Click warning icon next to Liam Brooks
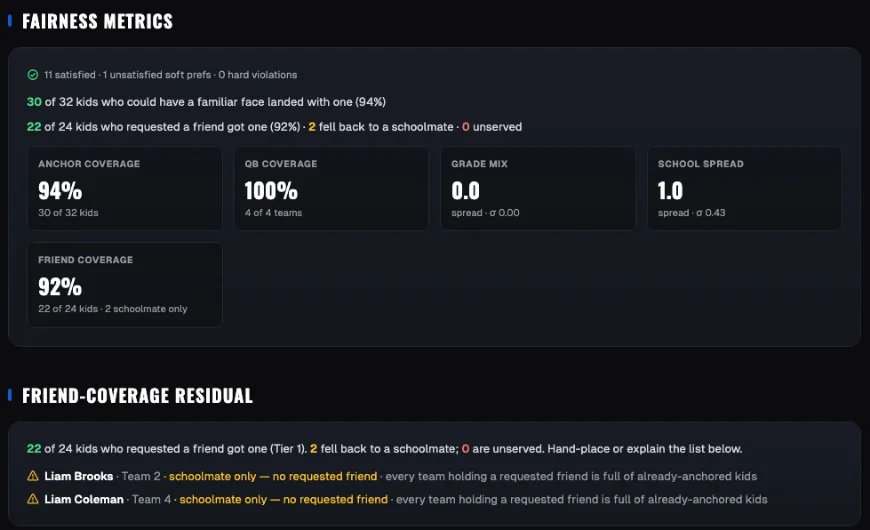The width and height of the screenshot is (870, 530). [33, 476]
